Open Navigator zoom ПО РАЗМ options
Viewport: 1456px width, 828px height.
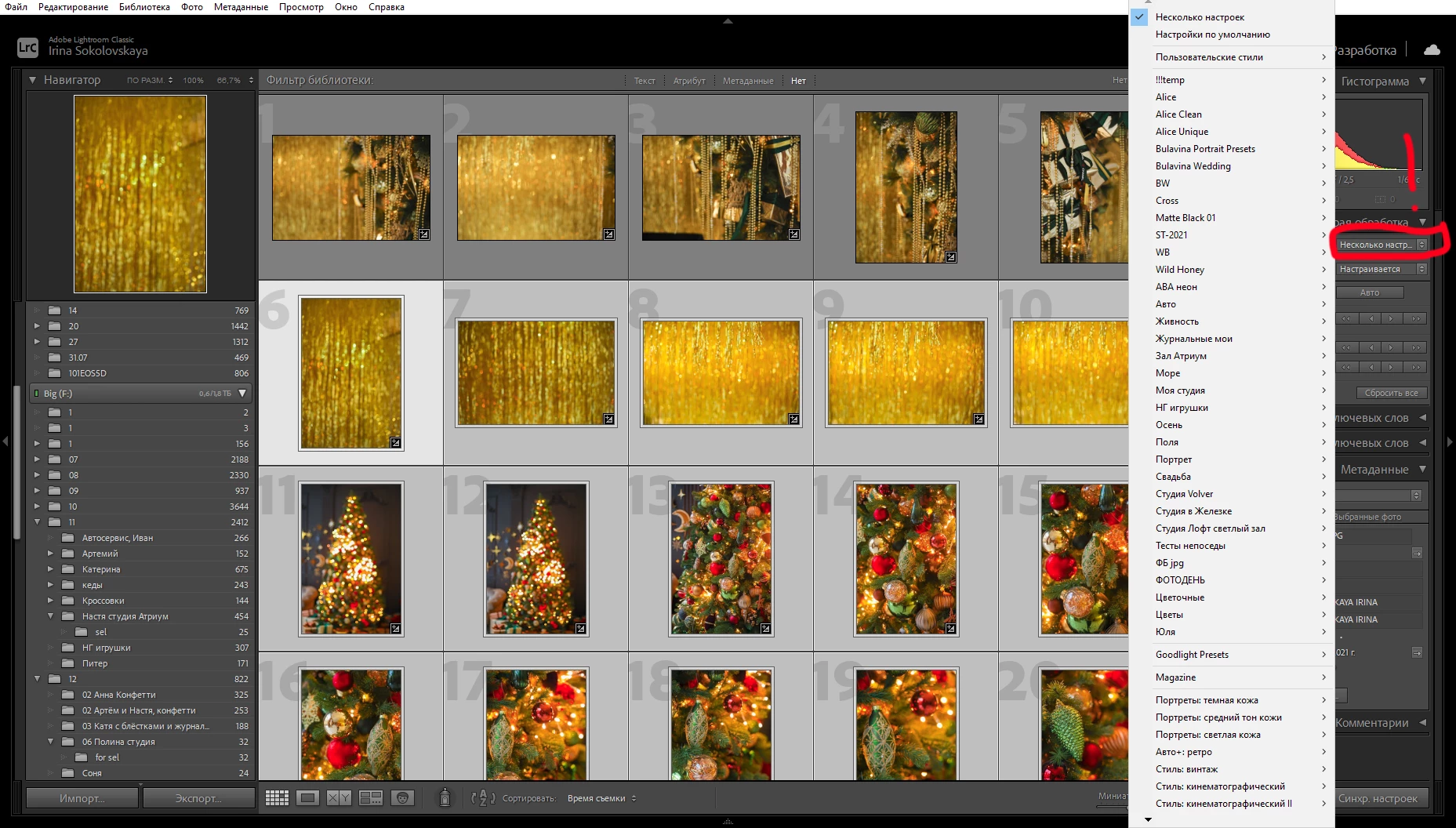150,80
